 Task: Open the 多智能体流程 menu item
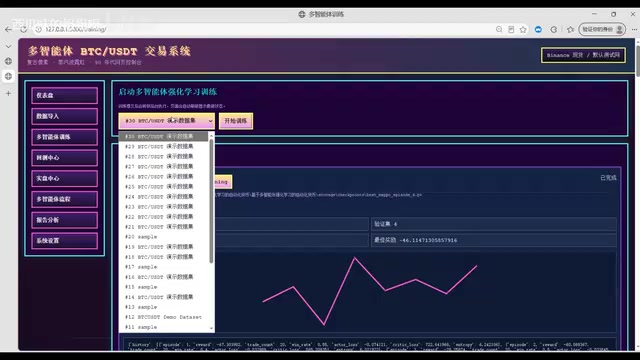(x=64, y=199)
